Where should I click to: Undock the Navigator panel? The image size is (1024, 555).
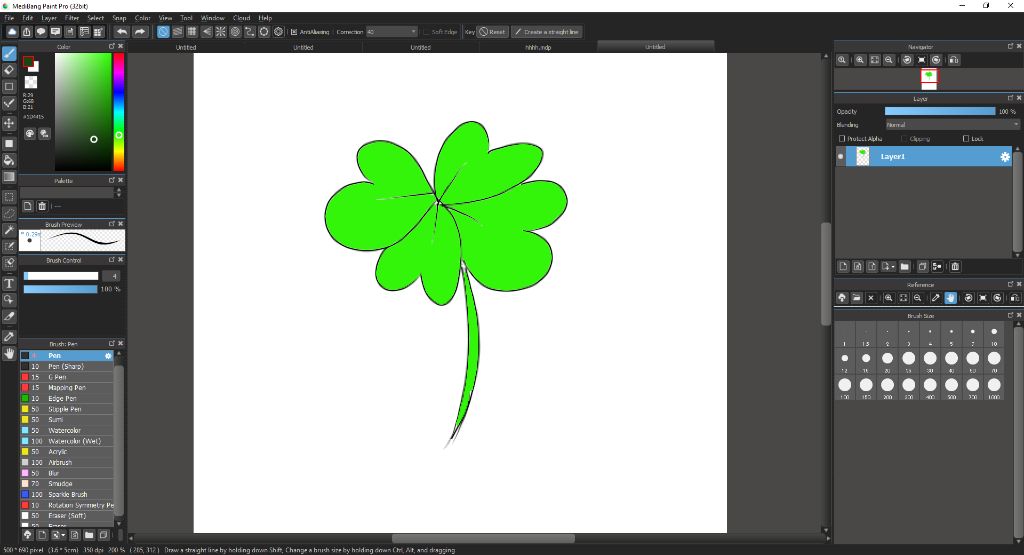[1010, 46]
